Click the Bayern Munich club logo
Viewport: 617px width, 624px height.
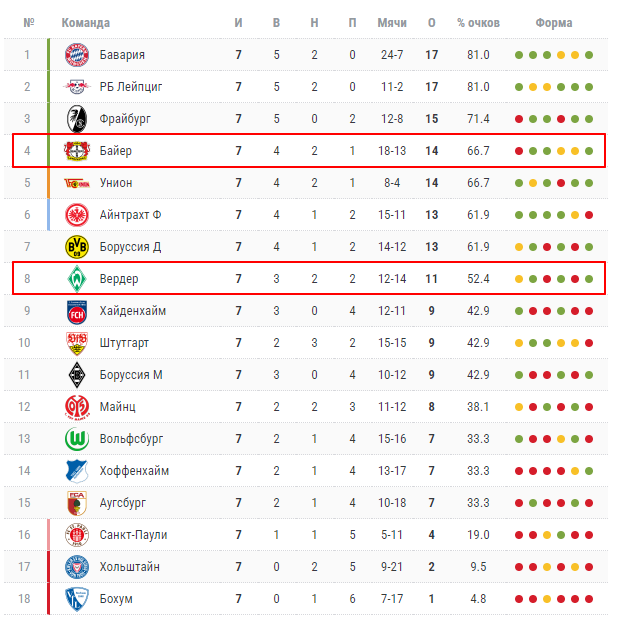(77, 55)
